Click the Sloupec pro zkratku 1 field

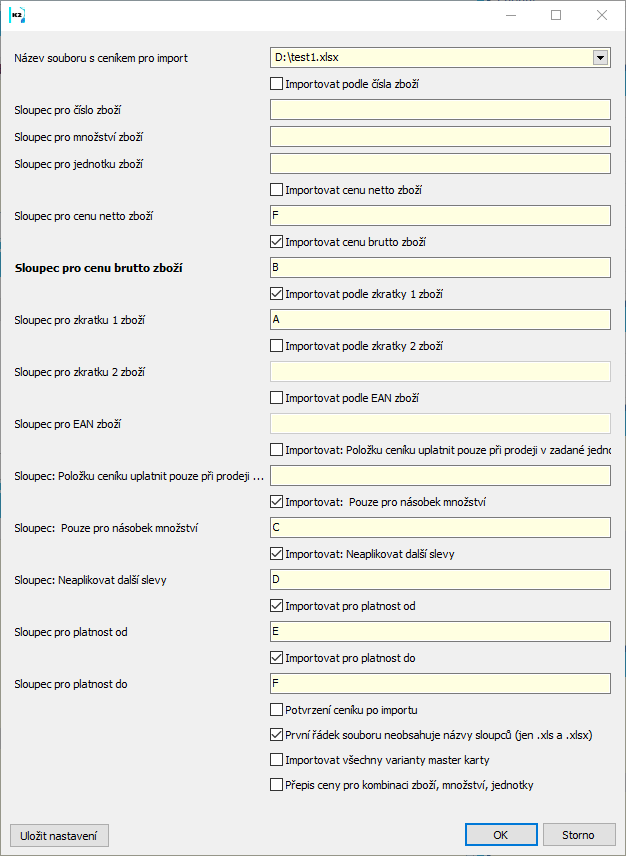(x=440, y=319)
